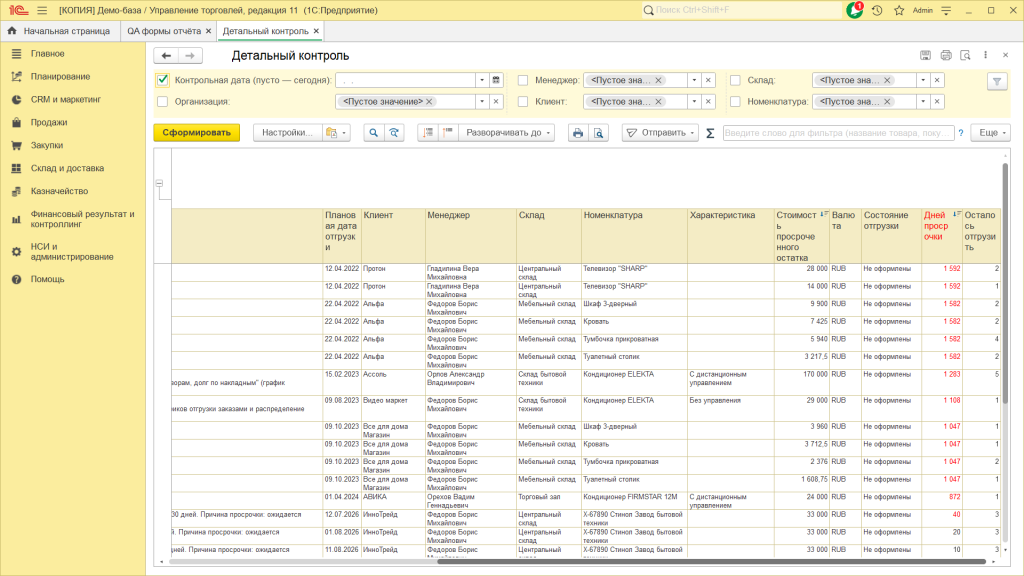Open the control date dropdown arrow

pos(482,80)
